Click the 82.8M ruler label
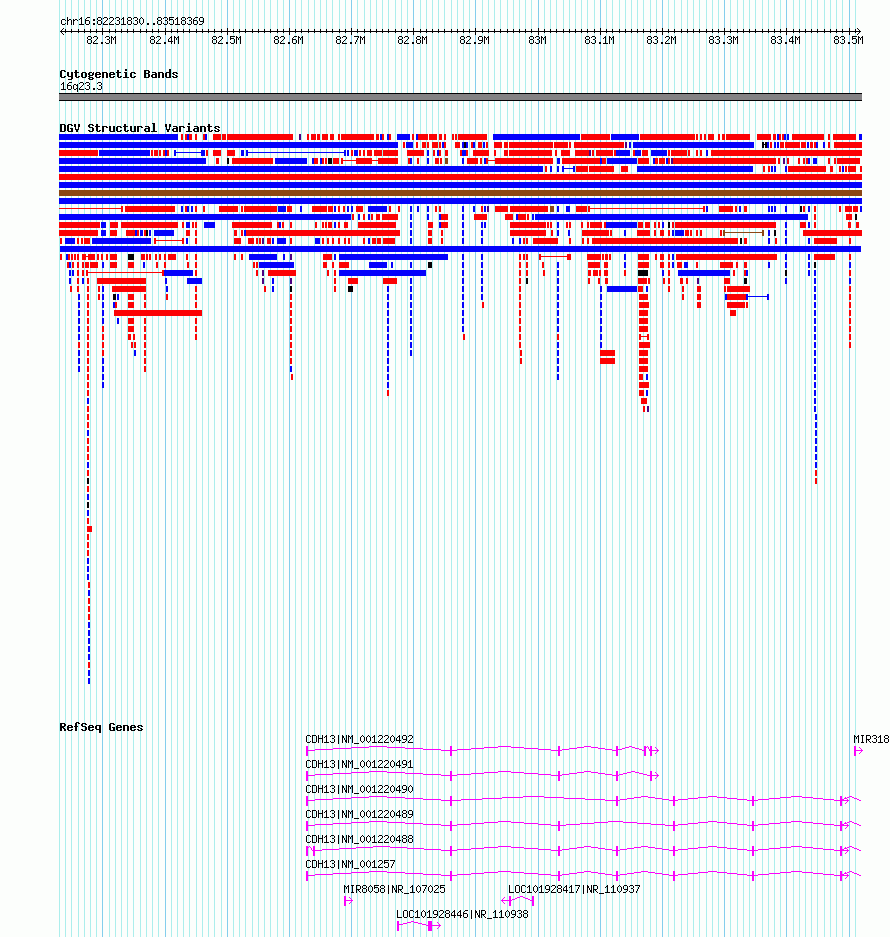The width and height of the screenshot is (890, 937). [x=412, y=40]
